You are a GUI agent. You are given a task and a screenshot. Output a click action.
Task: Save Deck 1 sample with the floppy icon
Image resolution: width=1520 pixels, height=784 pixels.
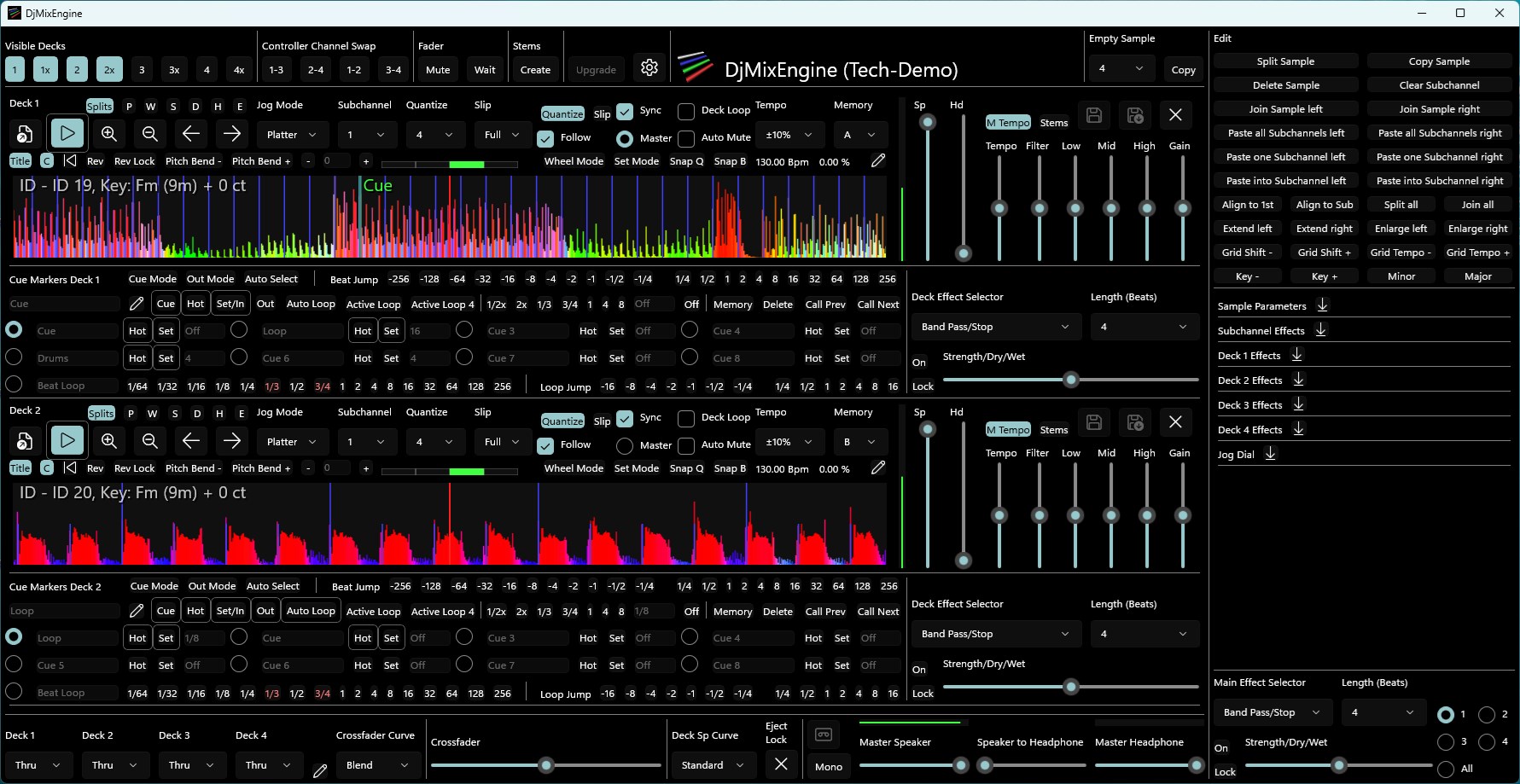1094,114
